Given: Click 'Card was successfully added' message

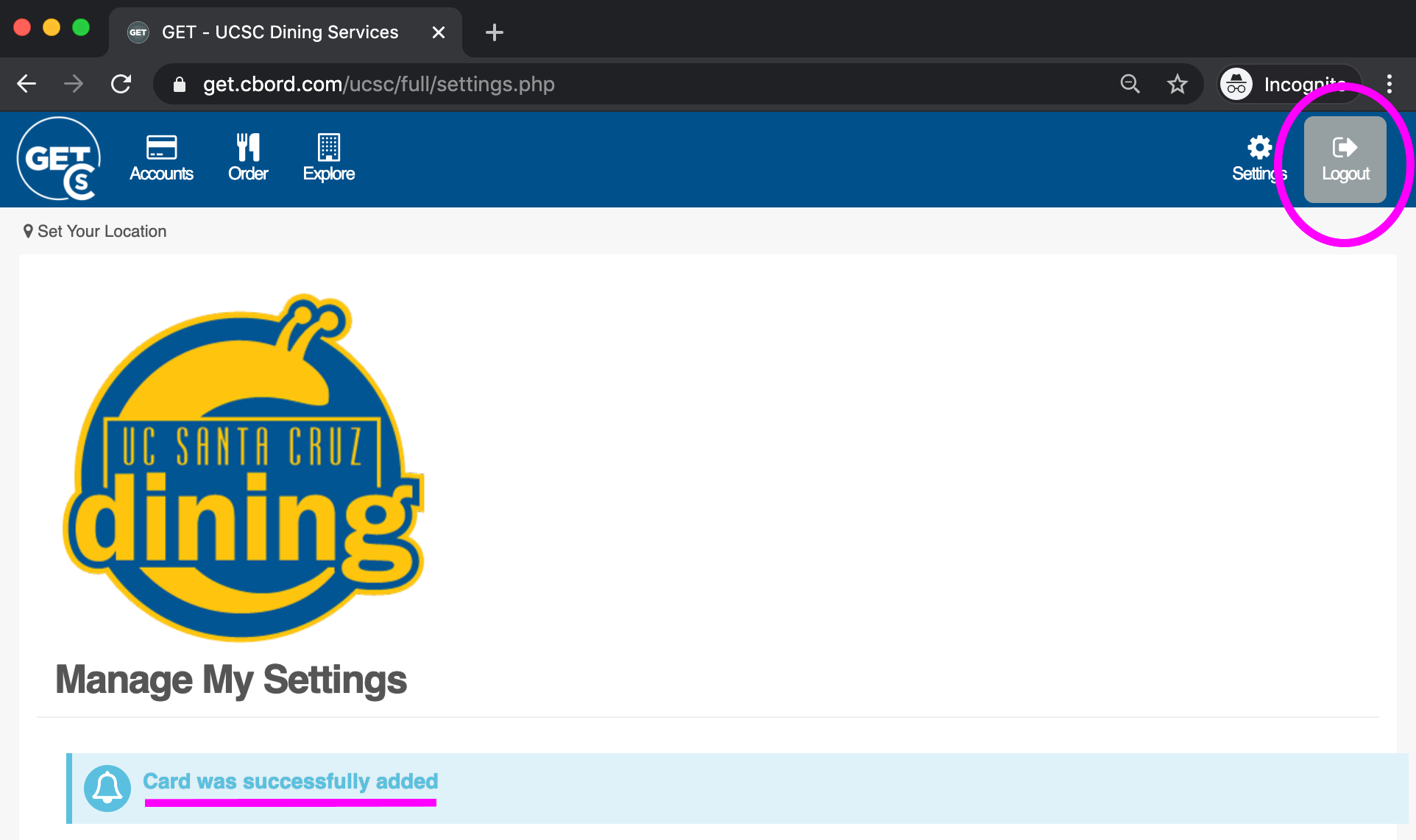Looking at the screenshot, I should pyautogui.click(x=291, y=781).
